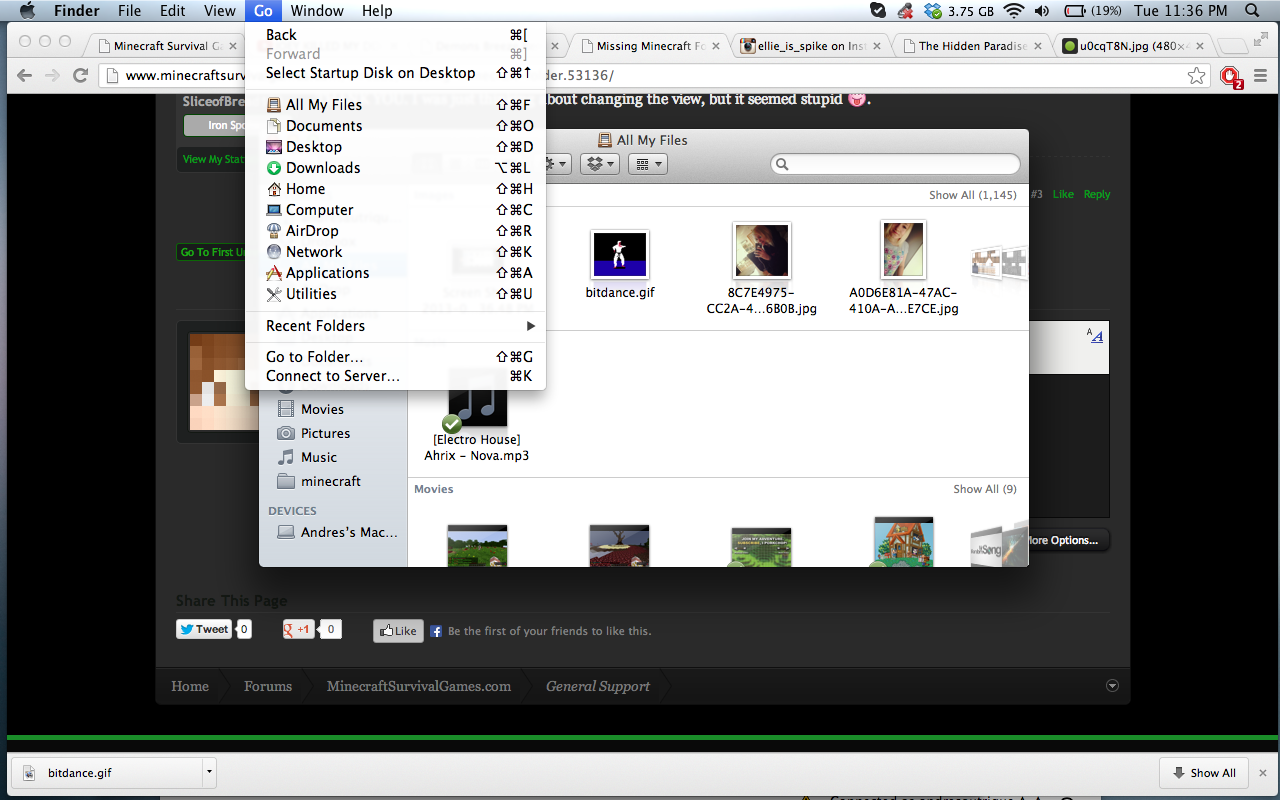Switch to The Hidden Paradise tab
The height and width of the screenshot is (800, 1280).
[973, 46]
